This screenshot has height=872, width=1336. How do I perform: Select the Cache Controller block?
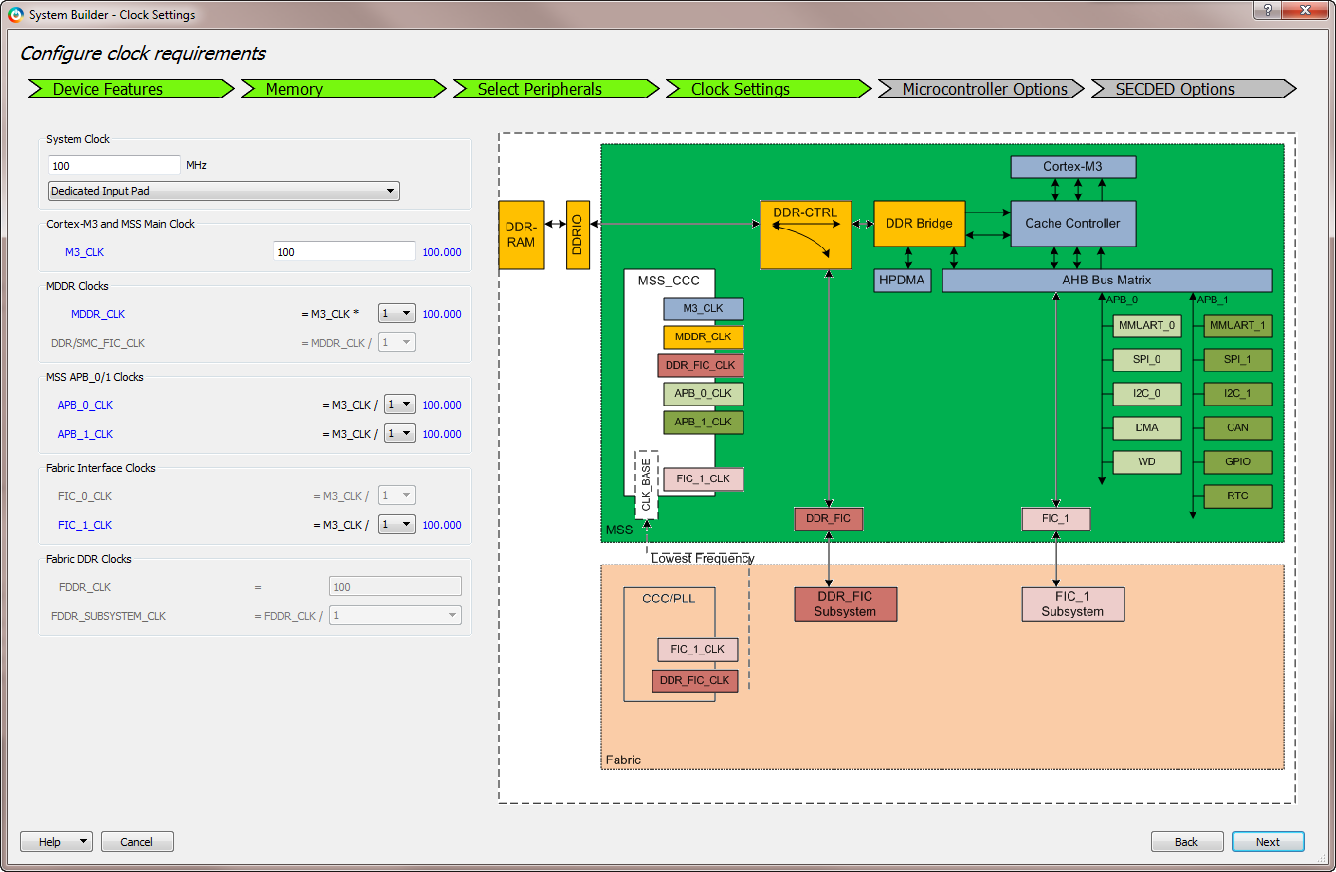tap(1072, 224)
